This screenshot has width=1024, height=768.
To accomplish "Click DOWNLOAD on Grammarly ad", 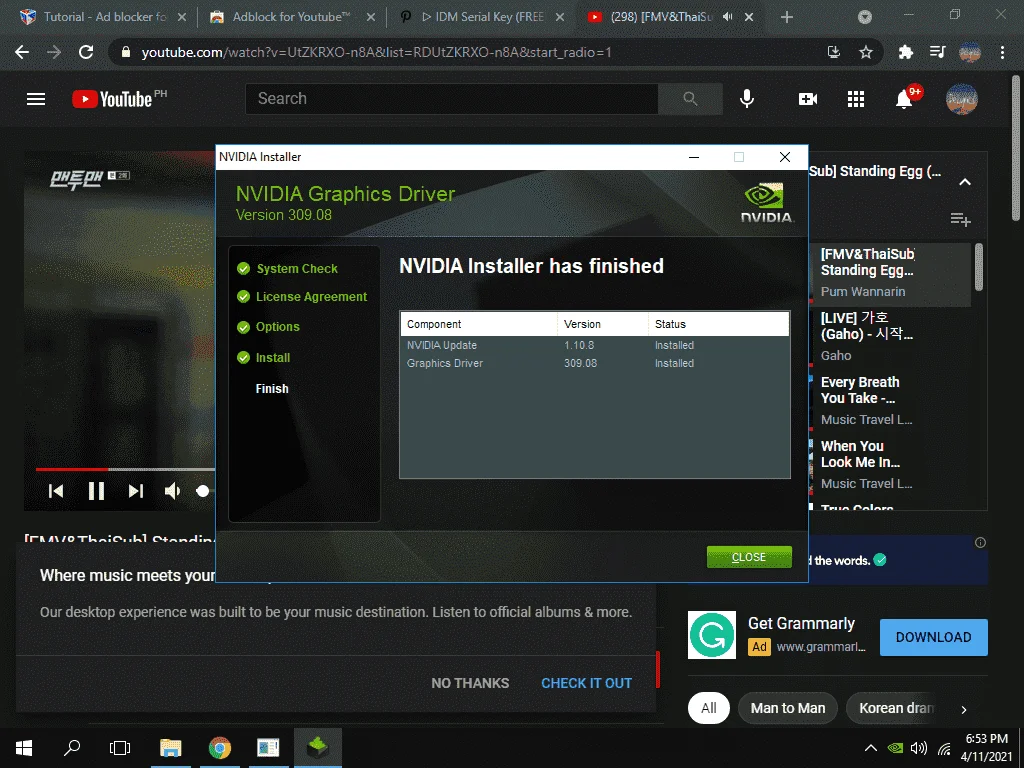I will pyautogui.click(x=933, y=637).
